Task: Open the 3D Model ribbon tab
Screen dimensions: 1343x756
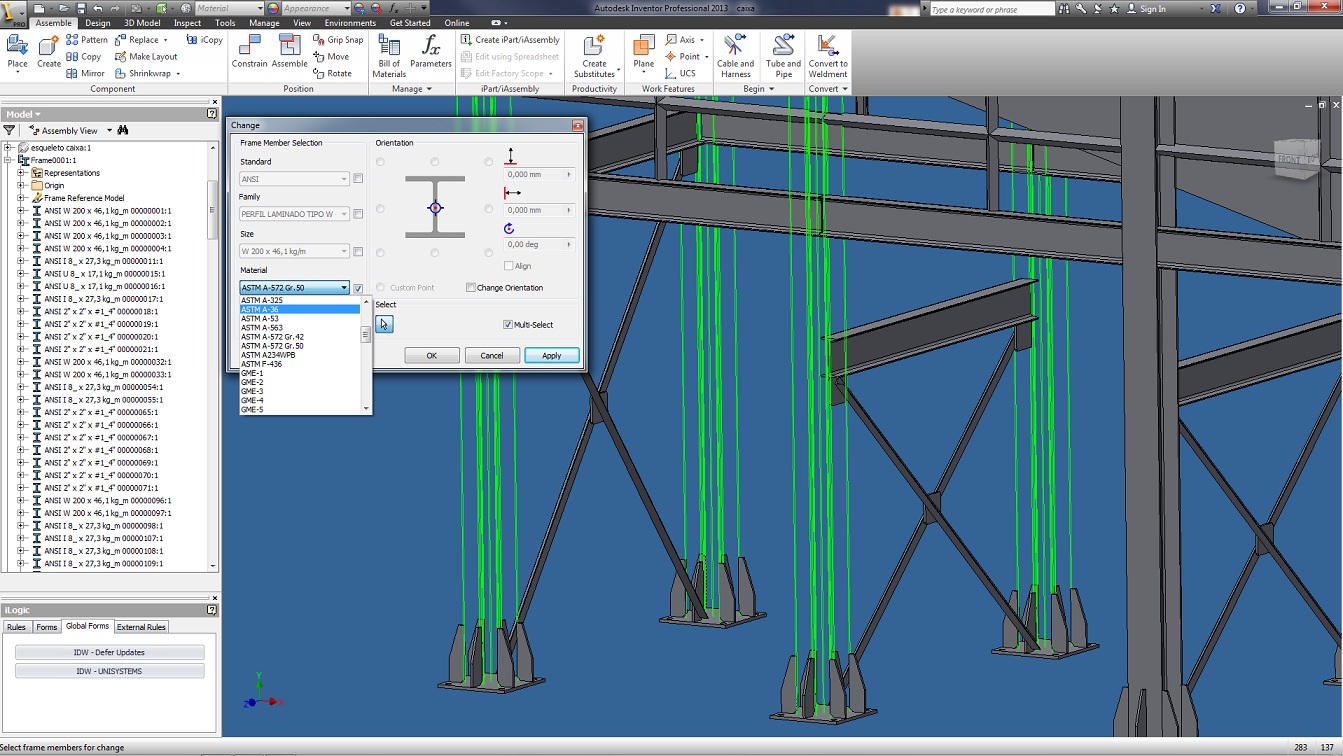Action: [142, 23]
